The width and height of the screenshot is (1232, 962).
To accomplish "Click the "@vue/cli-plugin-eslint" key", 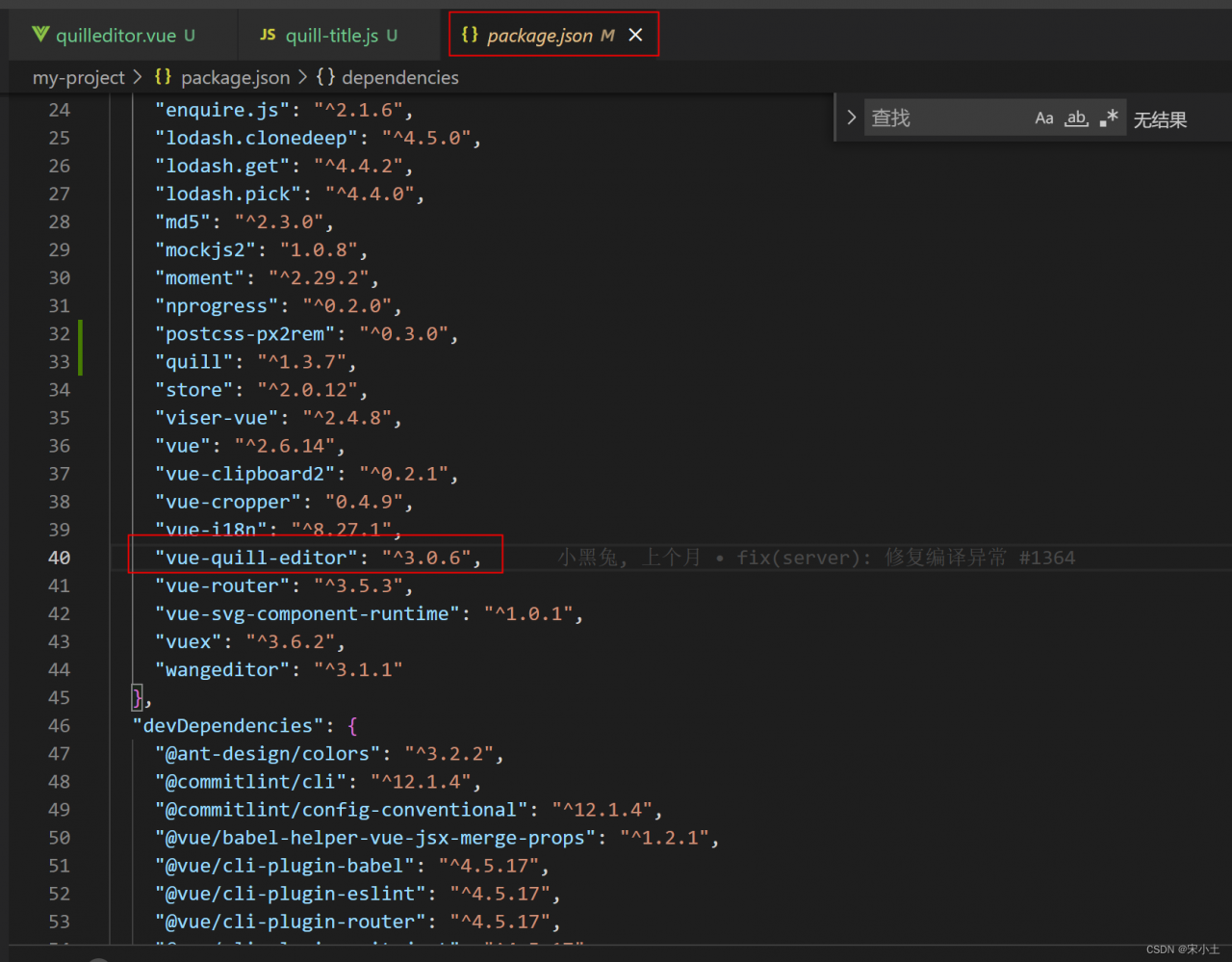I will coord(290,894).
